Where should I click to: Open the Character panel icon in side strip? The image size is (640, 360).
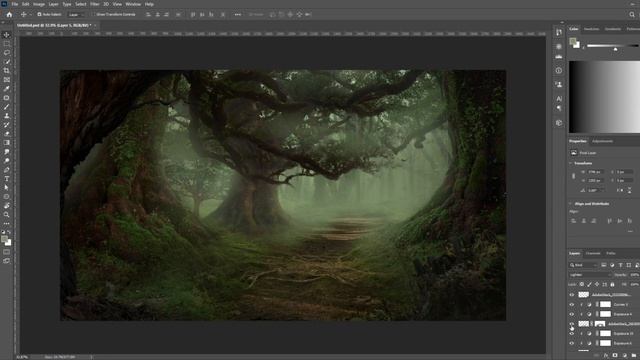559,98
